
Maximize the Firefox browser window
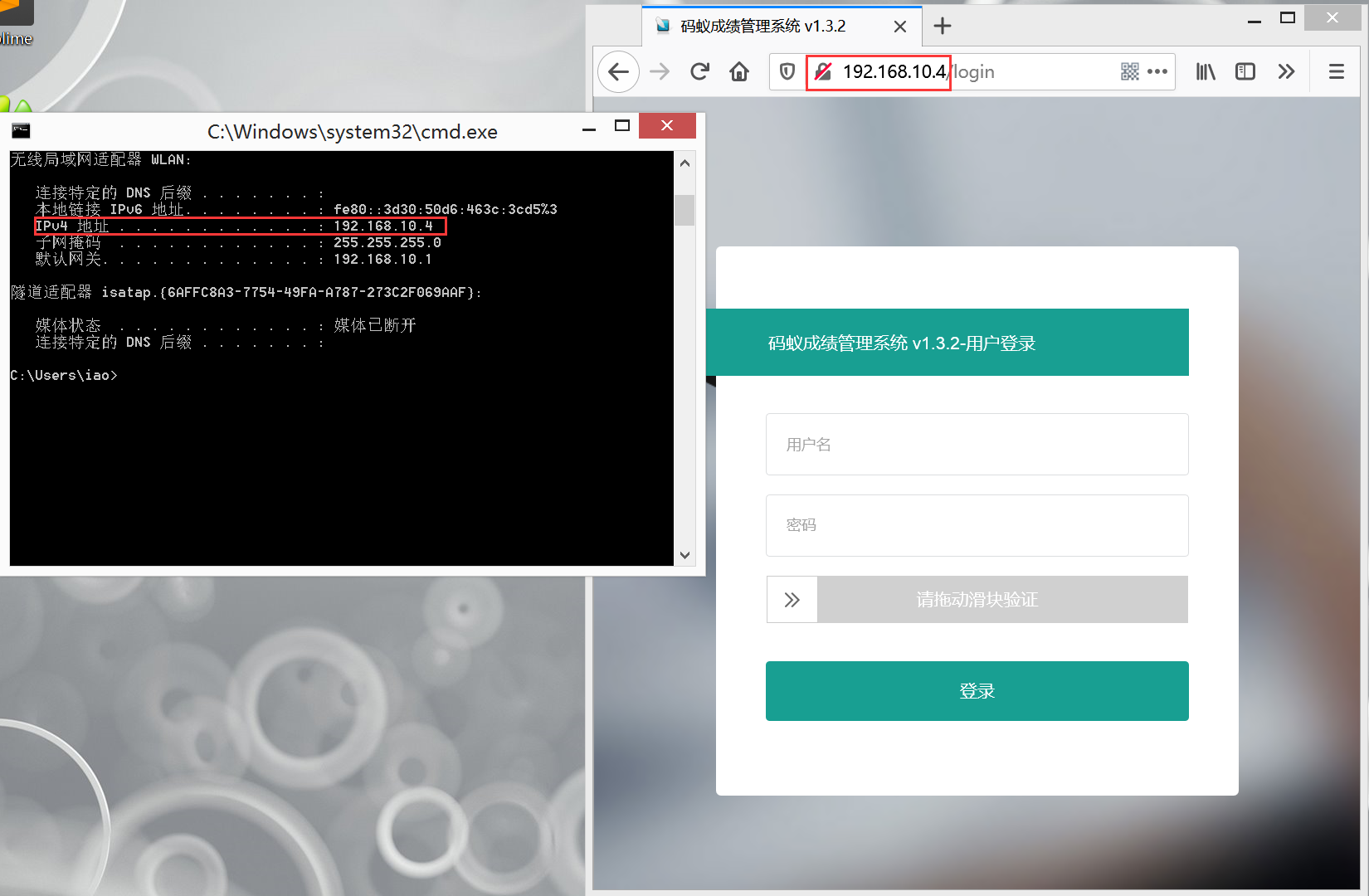(x=1288, y=18)
